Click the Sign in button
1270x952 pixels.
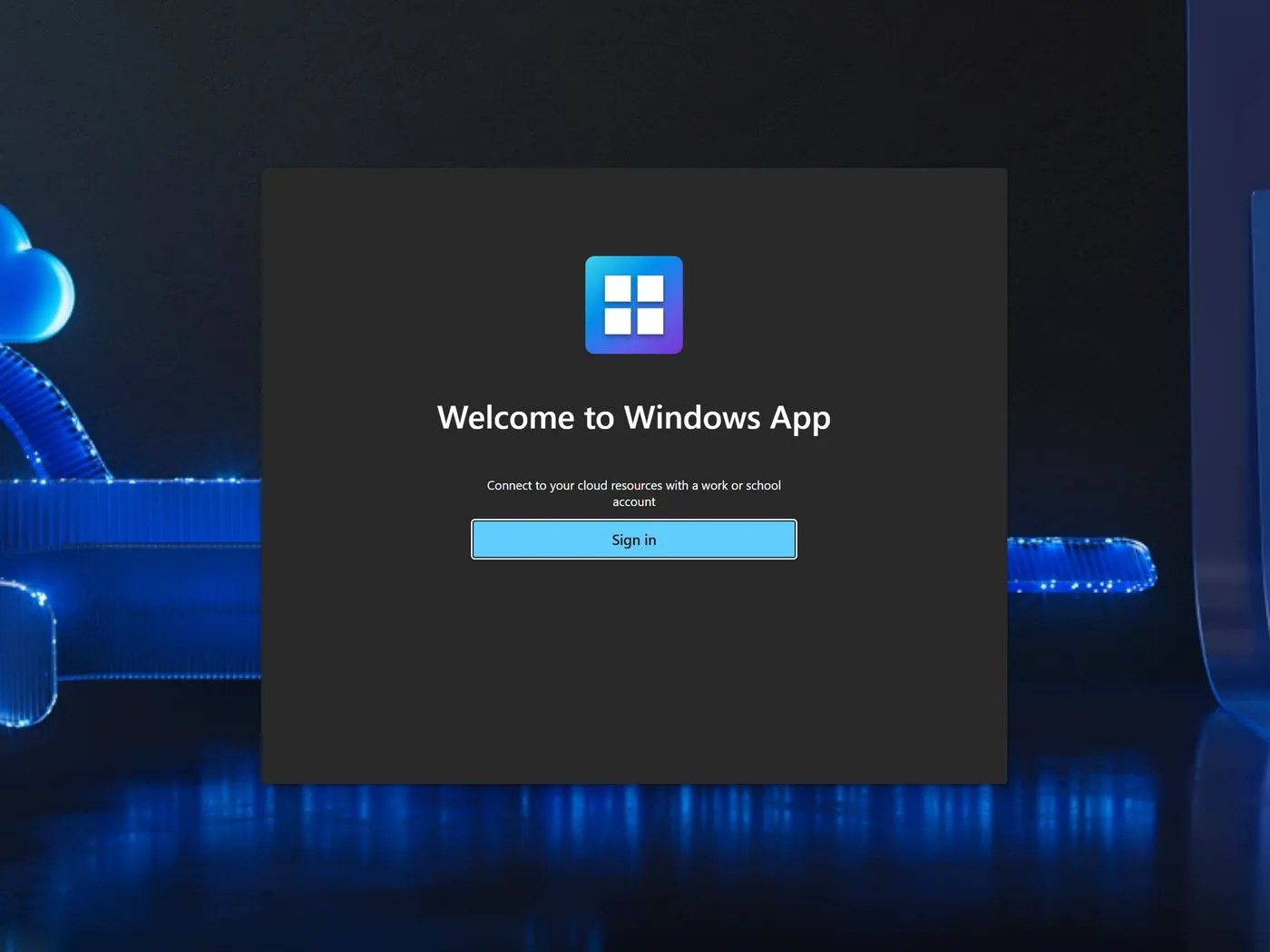(633, 539)
